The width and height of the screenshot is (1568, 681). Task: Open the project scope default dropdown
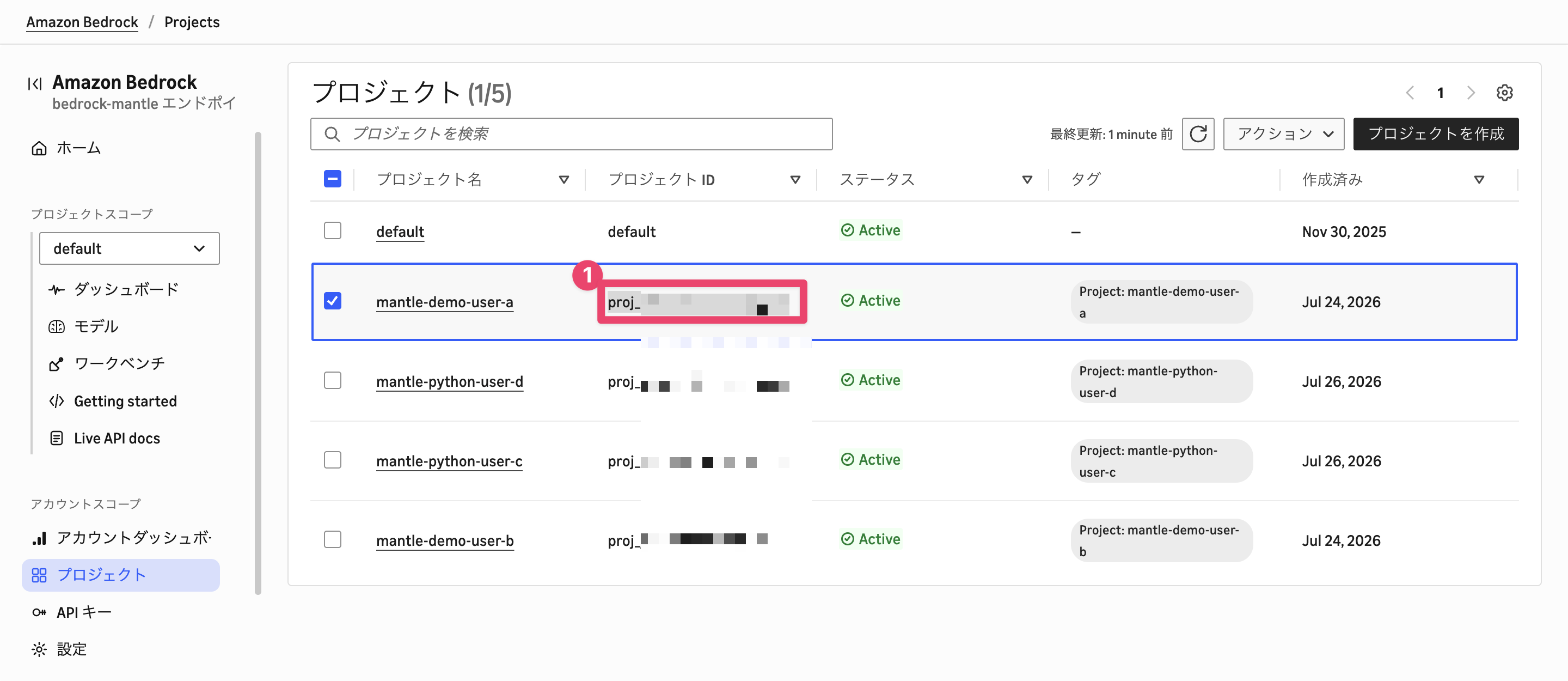129,248
